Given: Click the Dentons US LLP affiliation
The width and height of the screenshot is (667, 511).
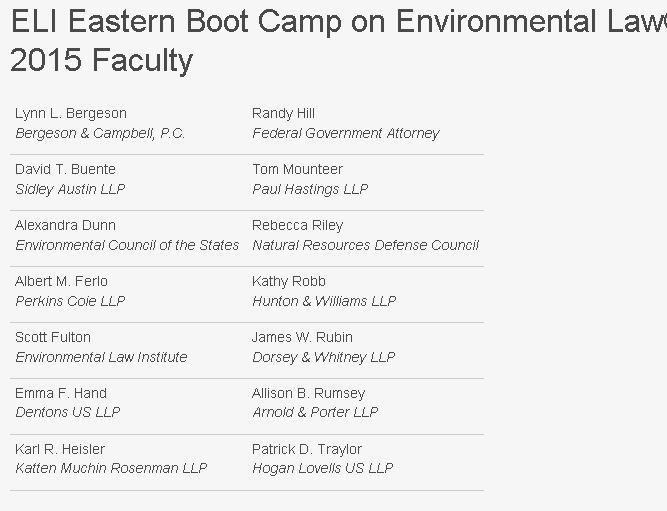Looking at the screenshot, I should point(67,412).
